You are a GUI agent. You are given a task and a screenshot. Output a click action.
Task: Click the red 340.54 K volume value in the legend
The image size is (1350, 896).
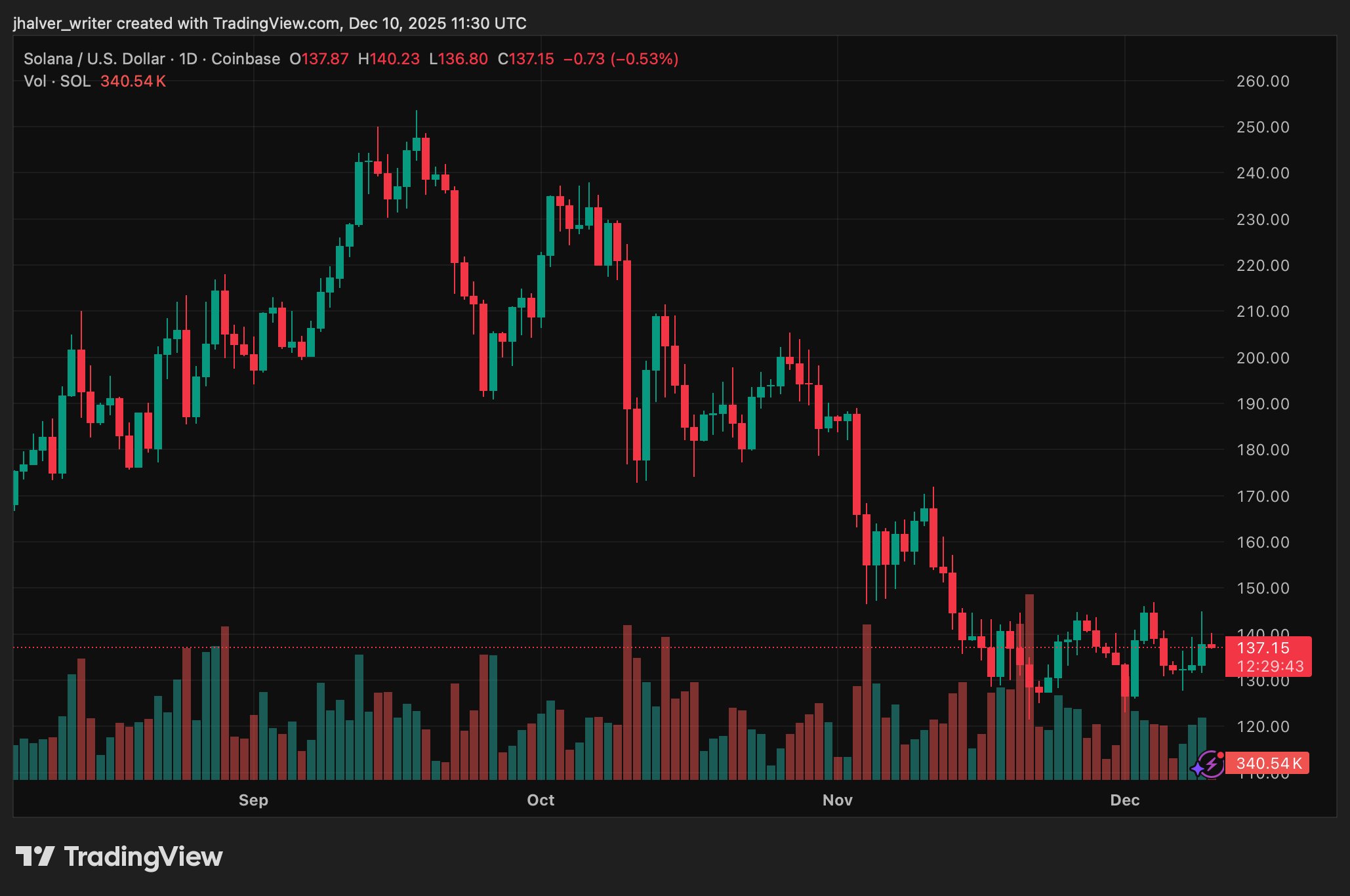[133, 81]
